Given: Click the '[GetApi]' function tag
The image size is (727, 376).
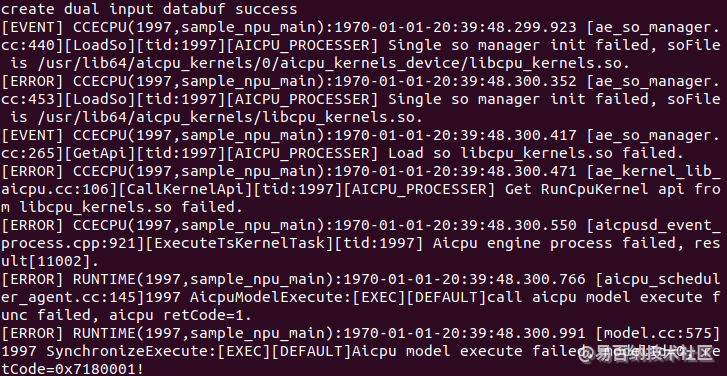Looking at the screenshot, I should (x=100, y=153).
